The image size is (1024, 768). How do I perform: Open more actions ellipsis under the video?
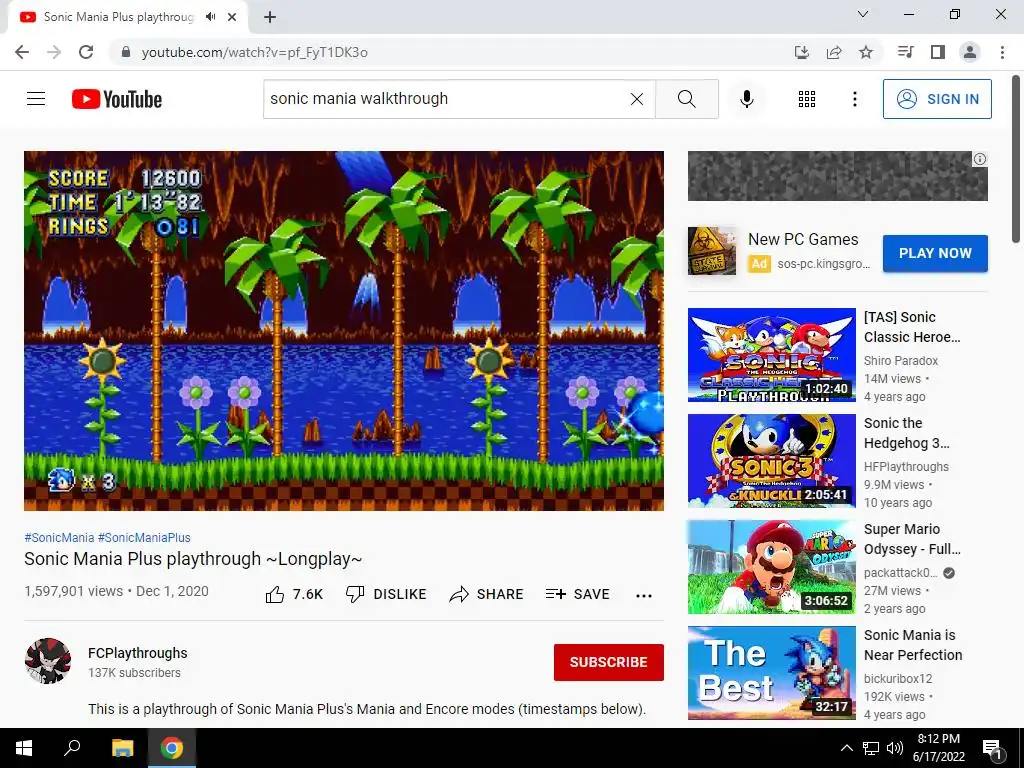[x=644, y=595]
